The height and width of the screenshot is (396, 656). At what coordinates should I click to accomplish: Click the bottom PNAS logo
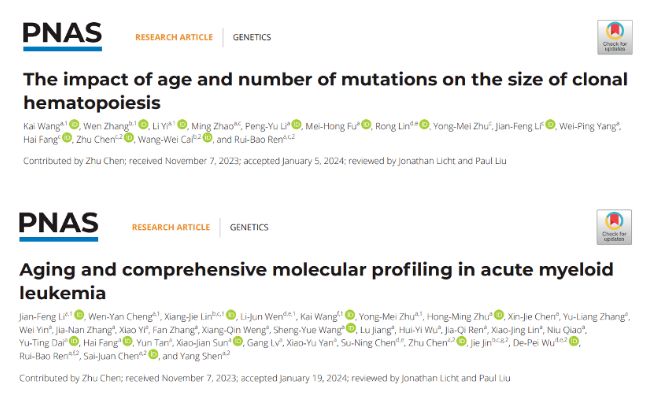coord(59,226)
